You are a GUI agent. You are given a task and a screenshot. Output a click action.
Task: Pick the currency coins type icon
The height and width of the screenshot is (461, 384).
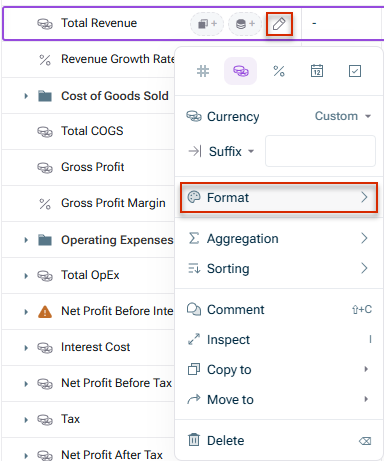(x=241, y=71)
